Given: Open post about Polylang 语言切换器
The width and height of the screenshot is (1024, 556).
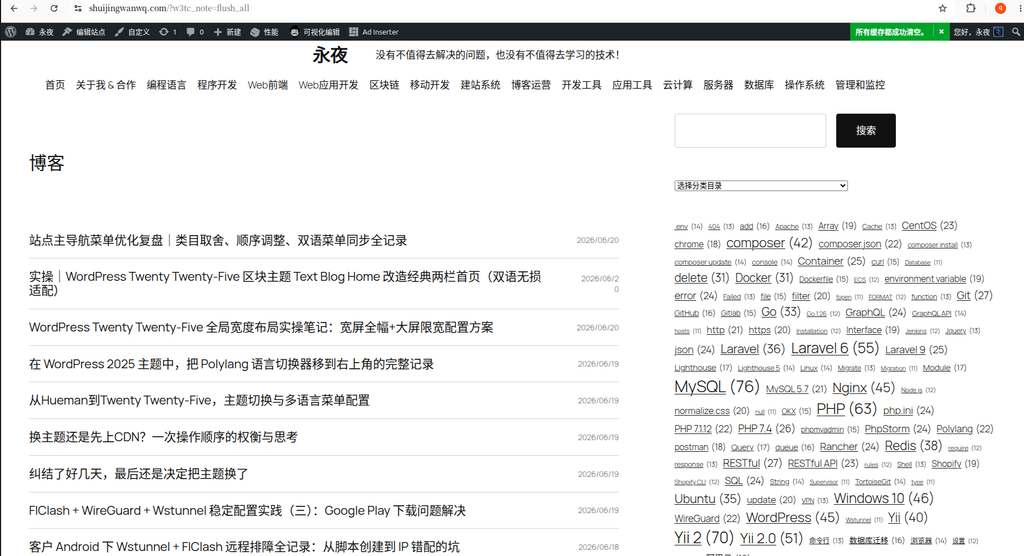Looking at the screenshot, I should pos(231,364).
